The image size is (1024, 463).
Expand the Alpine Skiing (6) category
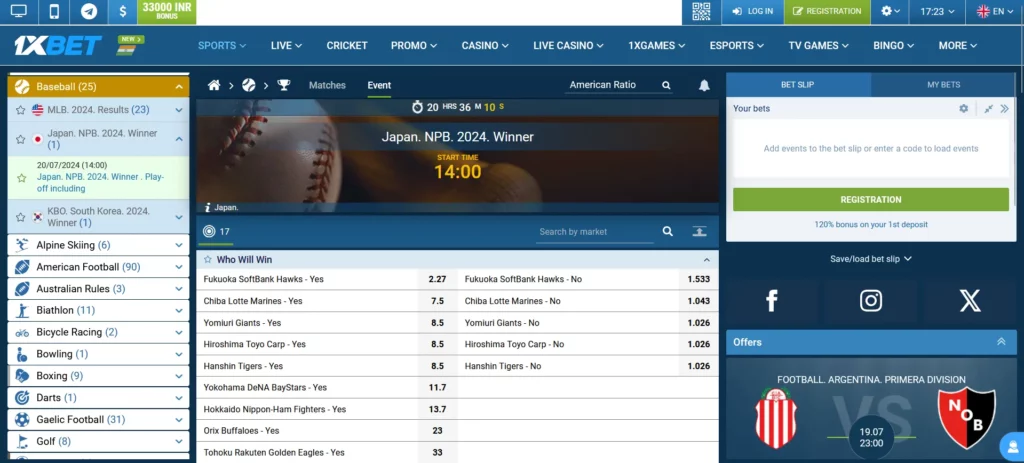[179, 246]
